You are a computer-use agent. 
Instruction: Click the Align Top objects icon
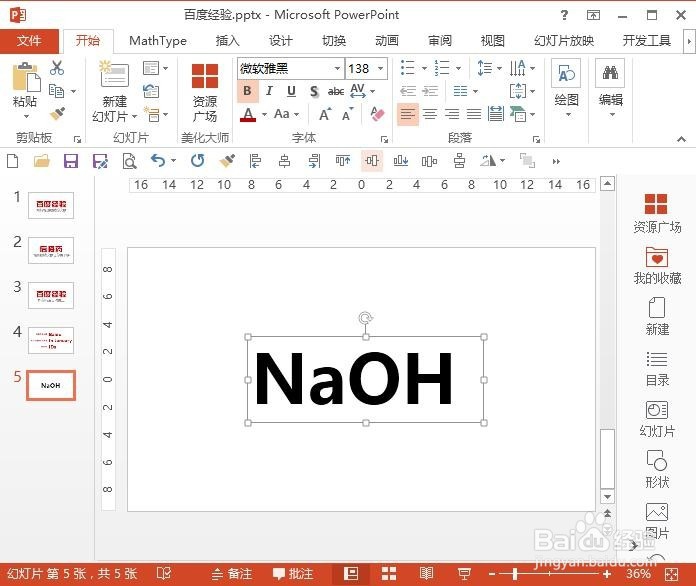click(343, 161)
